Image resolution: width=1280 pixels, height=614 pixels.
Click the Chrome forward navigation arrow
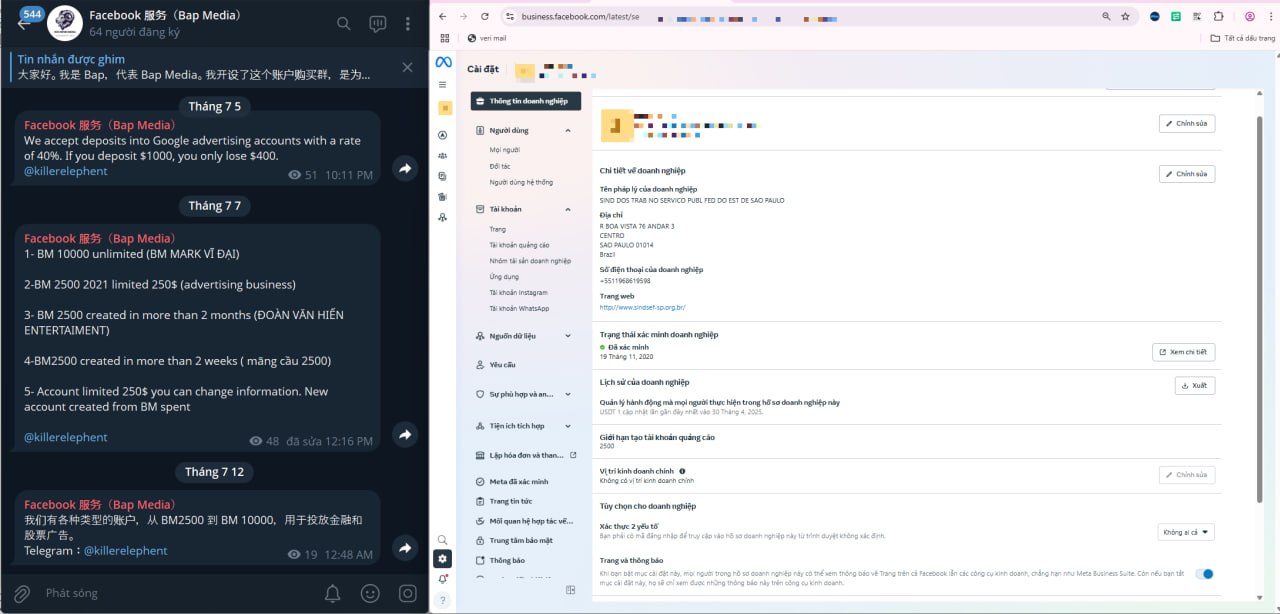463,17
